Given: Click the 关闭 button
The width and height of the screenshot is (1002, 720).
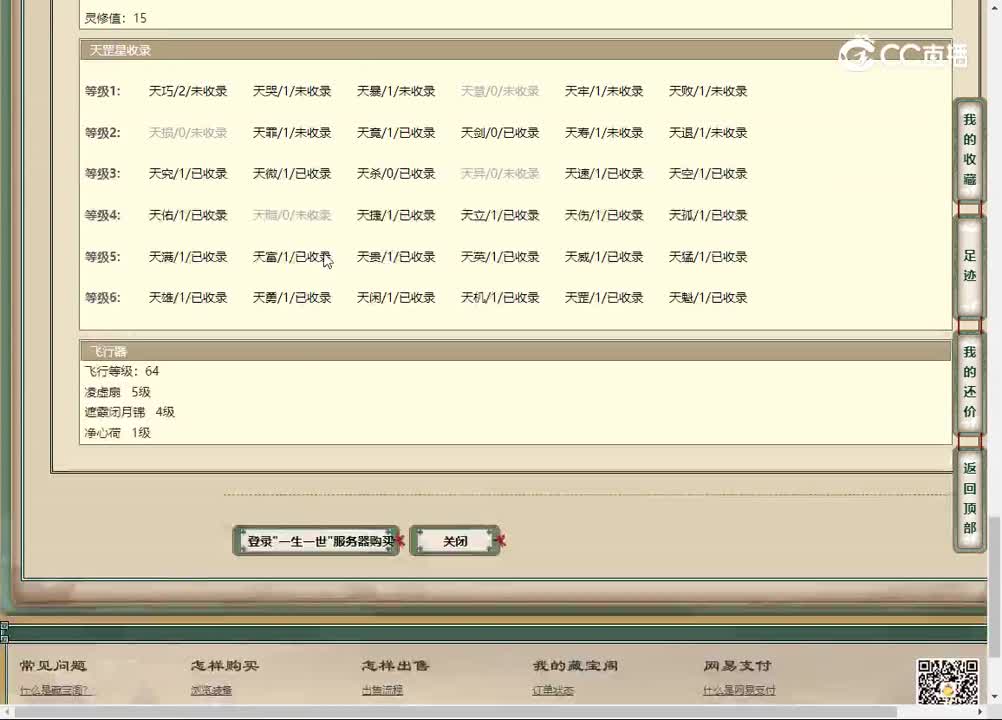Looking at the screenshot, I should pyautogui.click(x=455, y=541).
